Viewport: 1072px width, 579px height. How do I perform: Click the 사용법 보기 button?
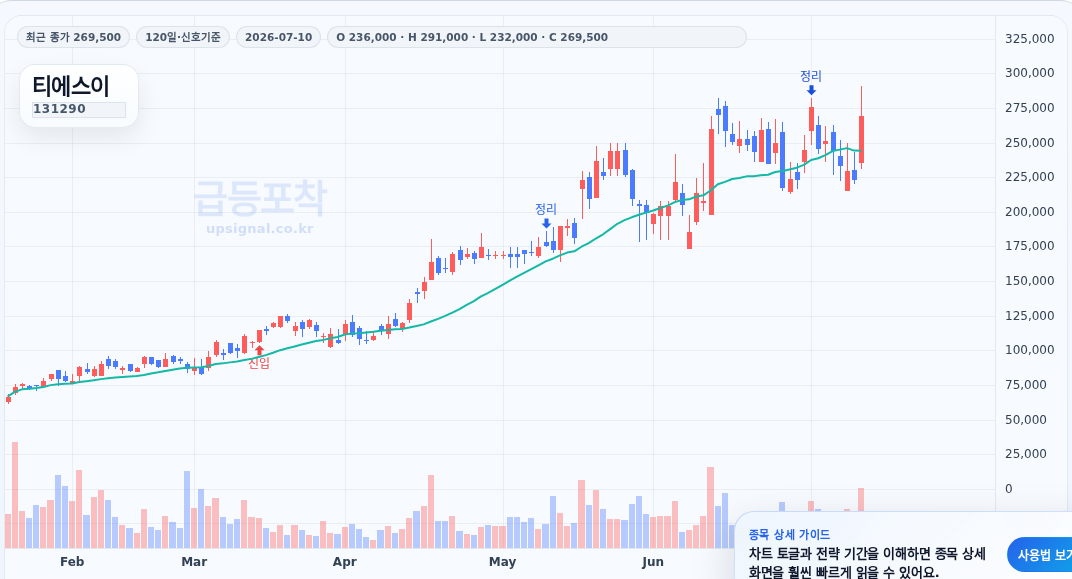click(x=1040, y=554)
